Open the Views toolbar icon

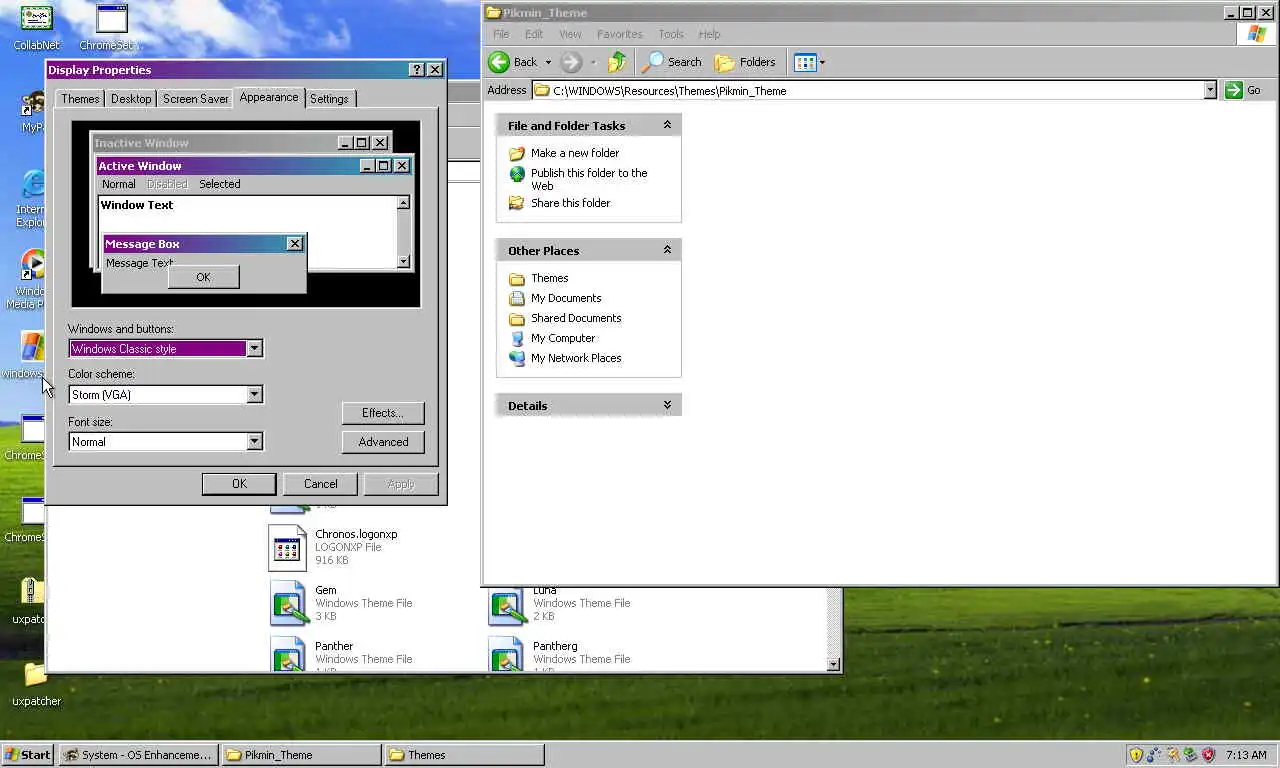(805, 62)
